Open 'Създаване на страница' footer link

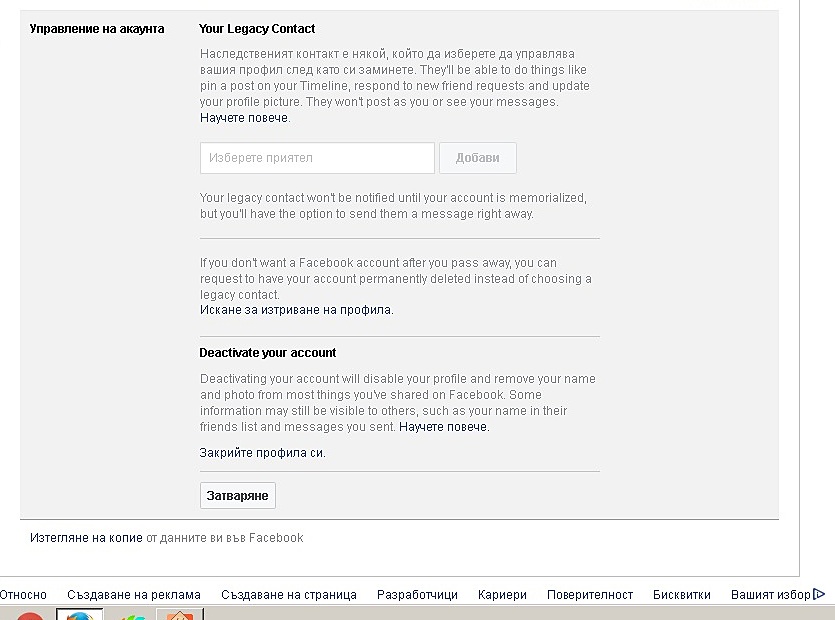point(289,595)
